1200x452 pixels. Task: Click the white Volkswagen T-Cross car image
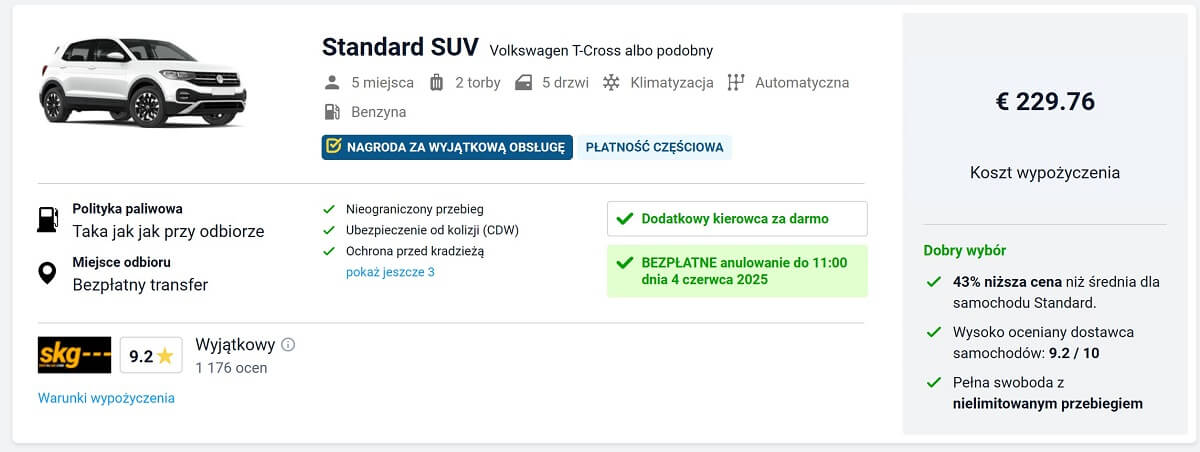pyautogui.click(x=143, y=82)
